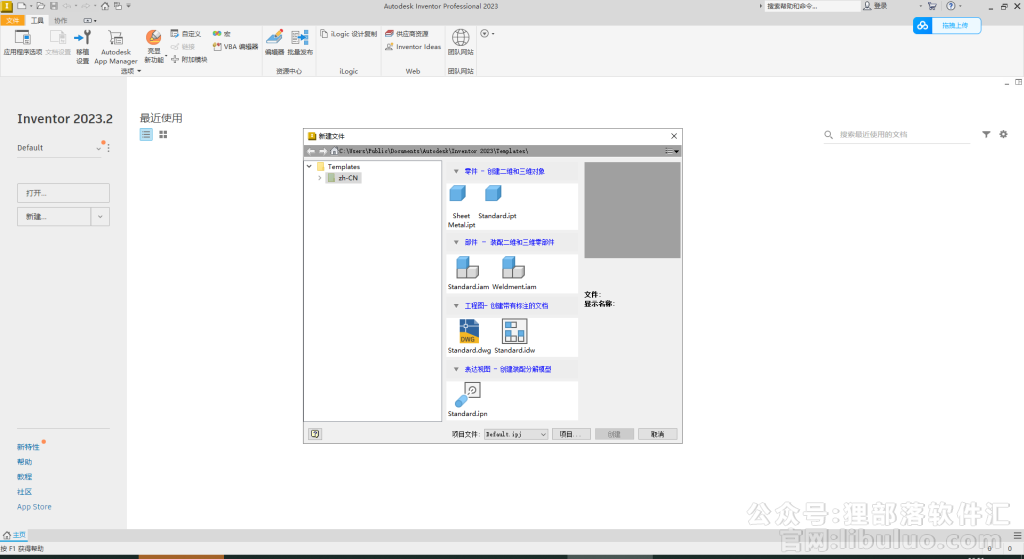1024x559 pixels.
Task: Expand the zh-CN tree folder
Action: pos(319,178)
